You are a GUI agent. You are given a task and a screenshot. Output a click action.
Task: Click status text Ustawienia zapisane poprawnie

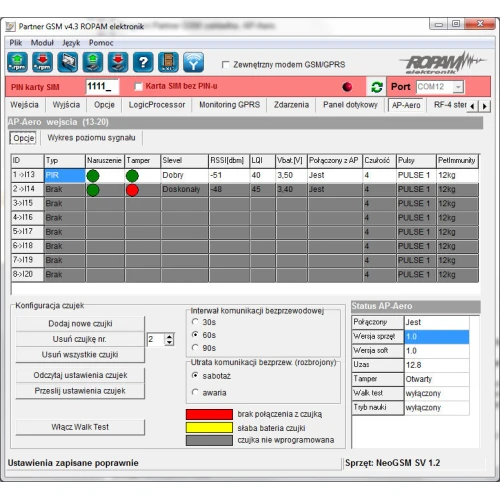click(x=73, y=463)
